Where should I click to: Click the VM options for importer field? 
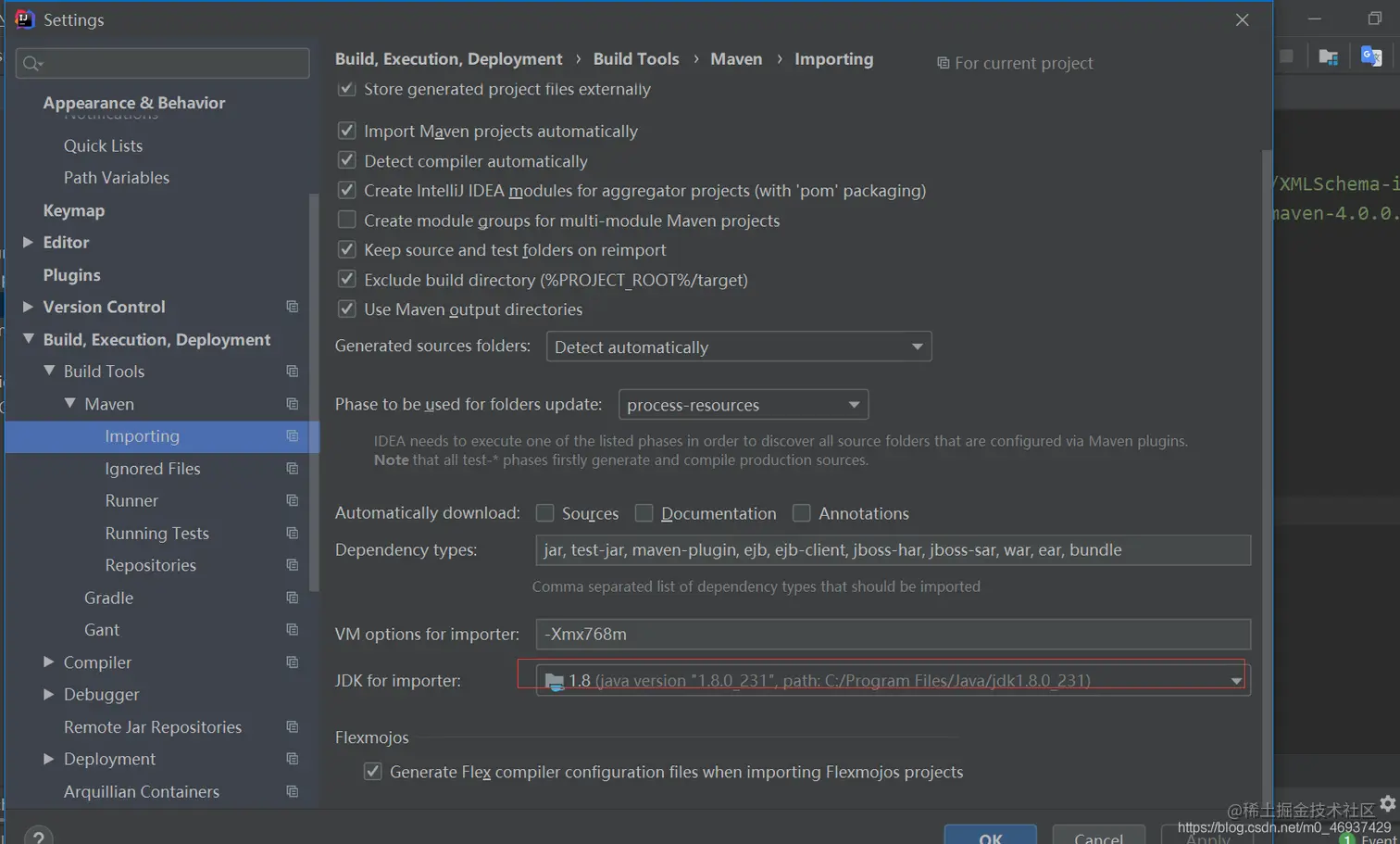[x=893, y=634]
